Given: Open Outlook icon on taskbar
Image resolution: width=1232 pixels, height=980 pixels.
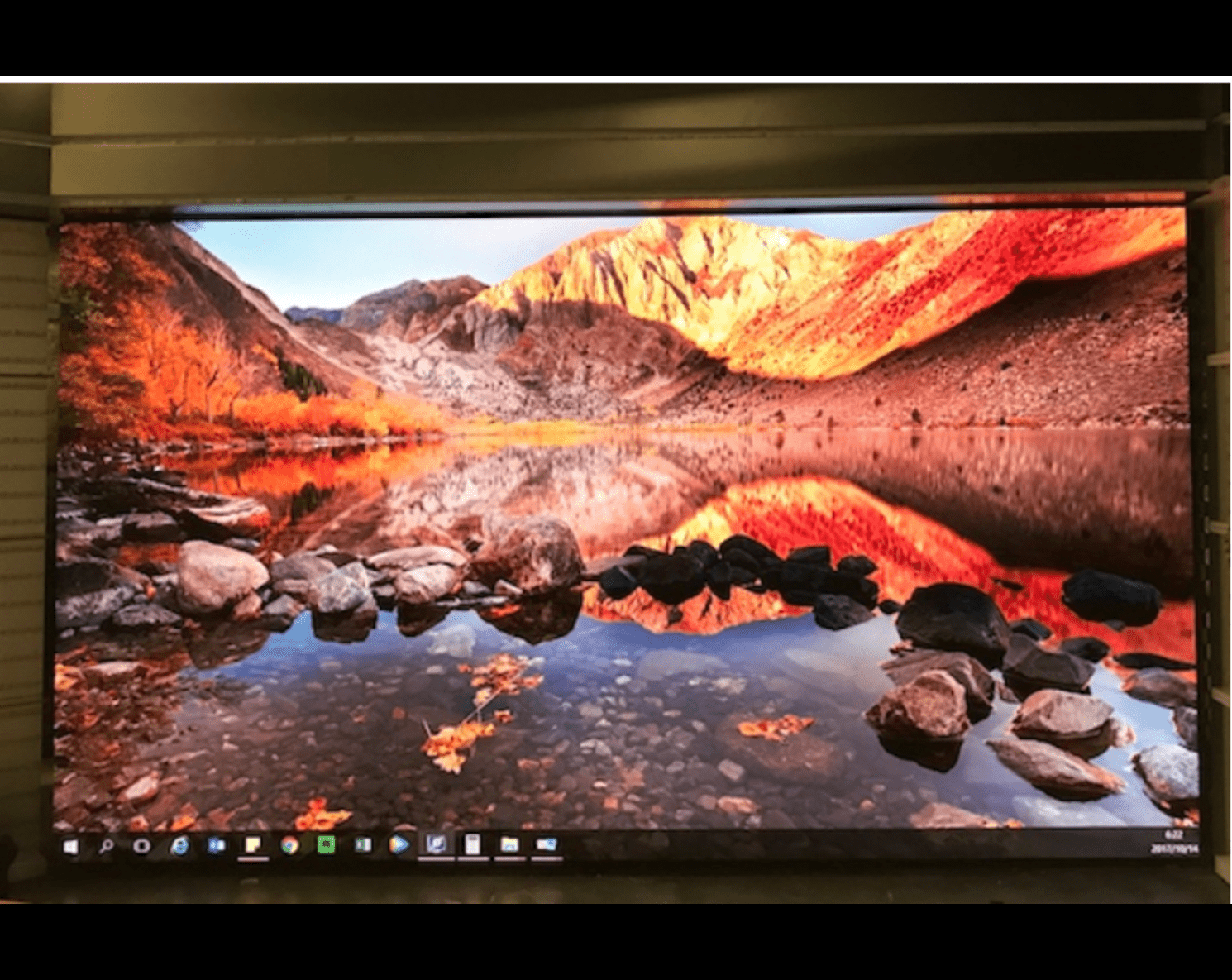Looking at the screenshot, I should tap(216, 845).
